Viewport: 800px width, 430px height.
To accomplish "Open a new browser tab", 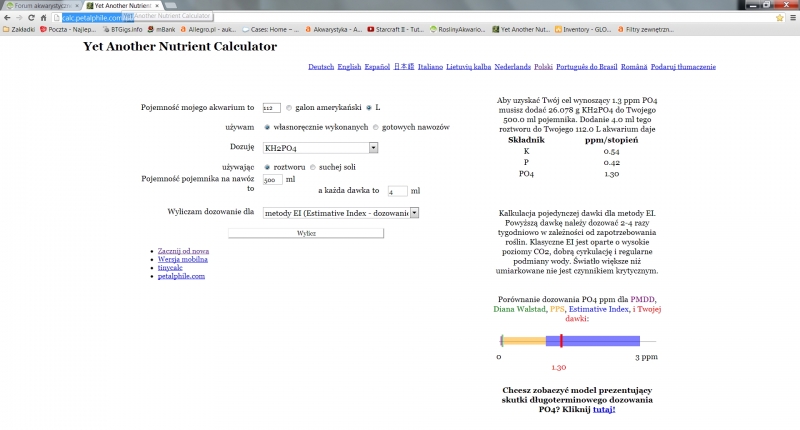I will pos(171,6).
